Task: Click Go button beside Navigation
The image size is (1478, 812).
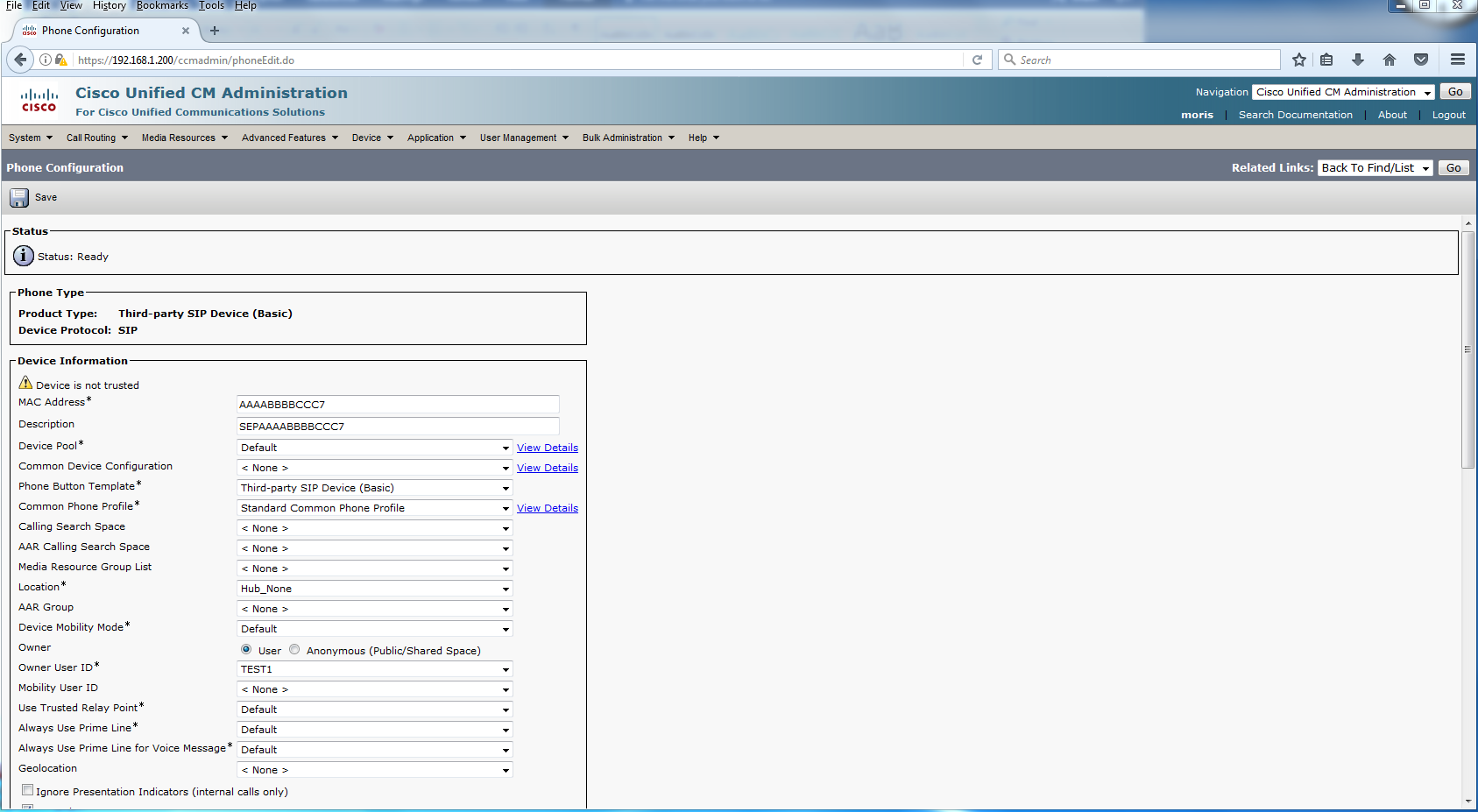Action: (x=1455, y=92)
